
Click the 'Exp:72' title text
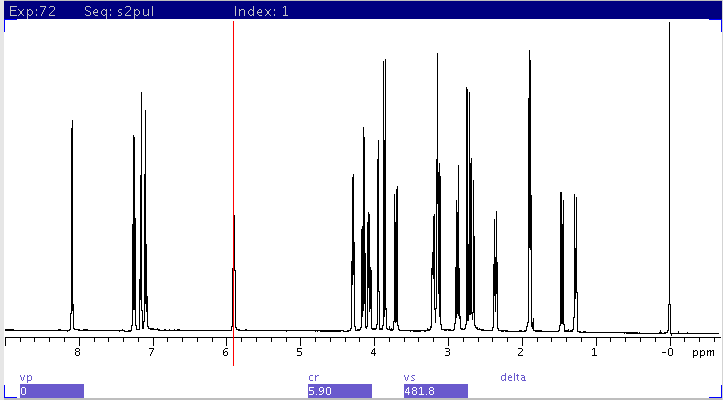[32, 12]
